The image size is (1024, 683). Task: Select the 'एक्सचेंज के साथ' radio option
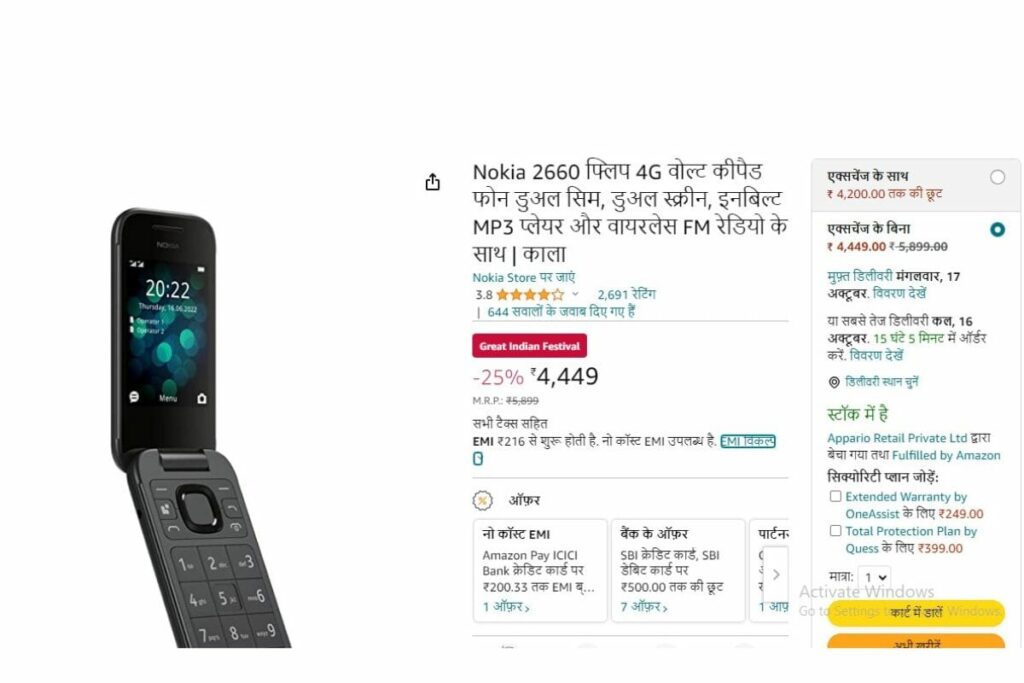(997, 177)
